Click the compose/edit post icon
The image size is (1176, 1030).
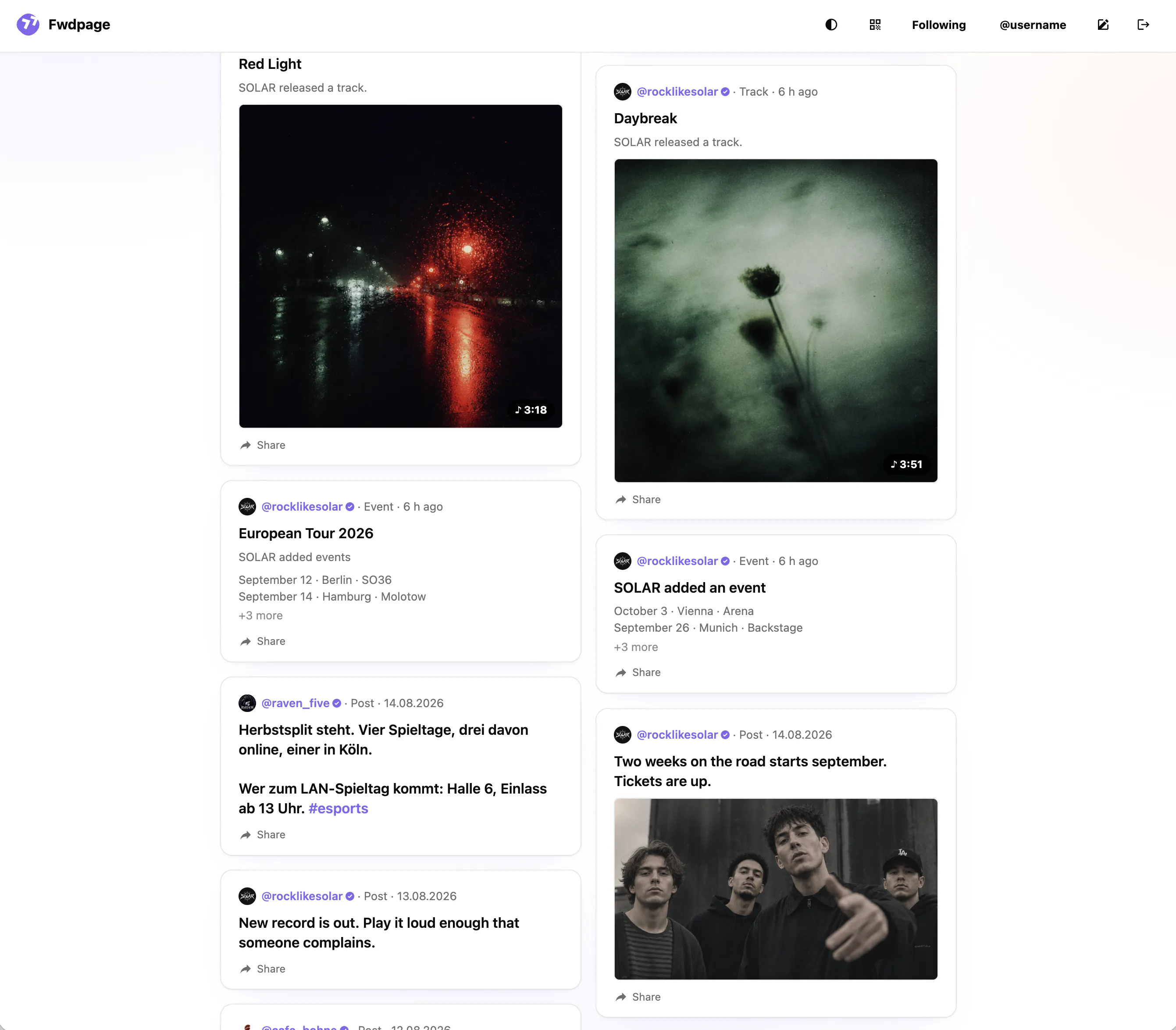tap(1102, 25)
